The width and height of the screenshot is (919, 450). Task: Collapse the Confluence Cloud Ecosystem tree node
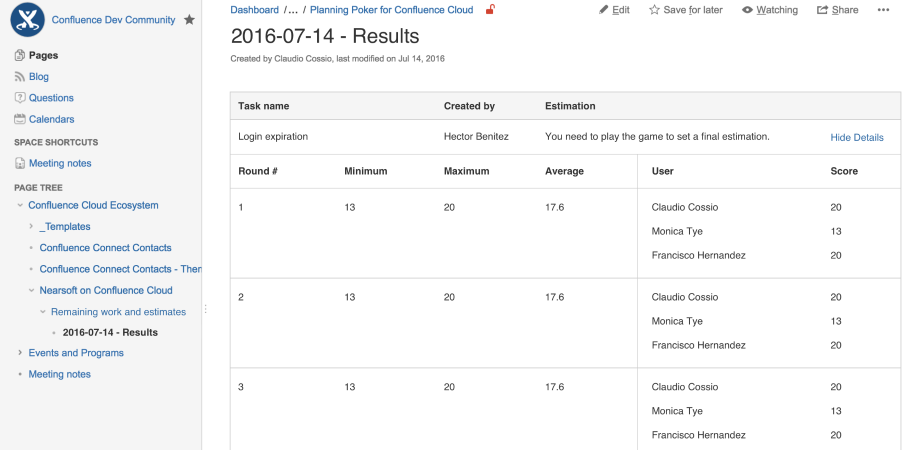[20, 206]
